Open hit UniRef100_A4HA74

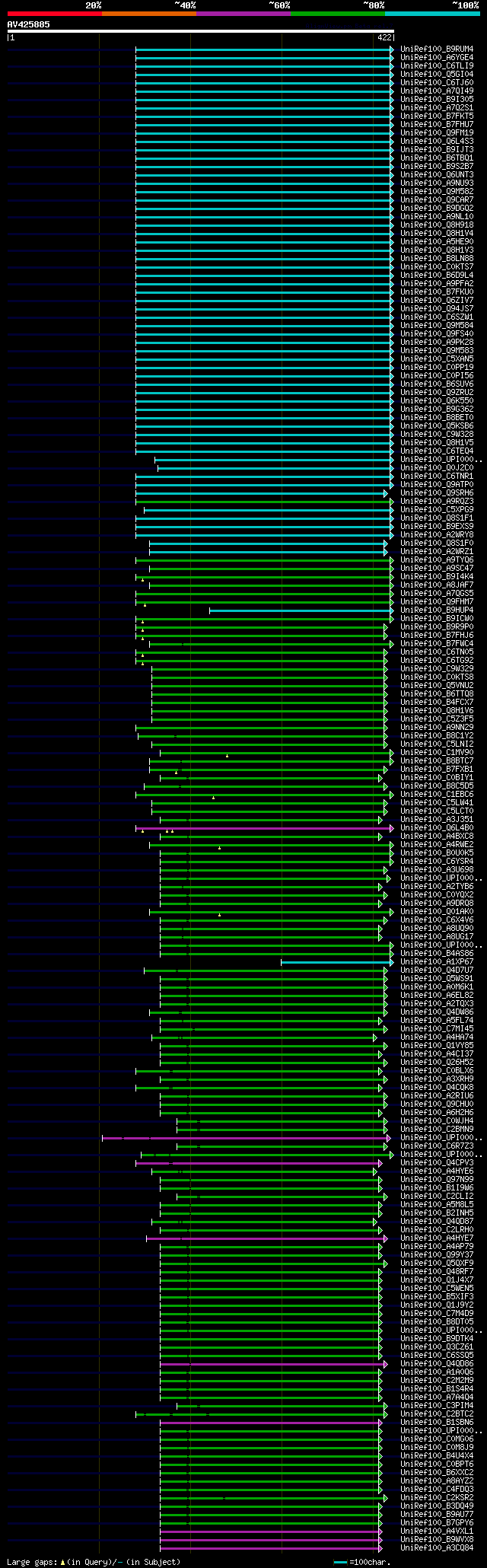pyautogui.click(x=437, y=1037)
